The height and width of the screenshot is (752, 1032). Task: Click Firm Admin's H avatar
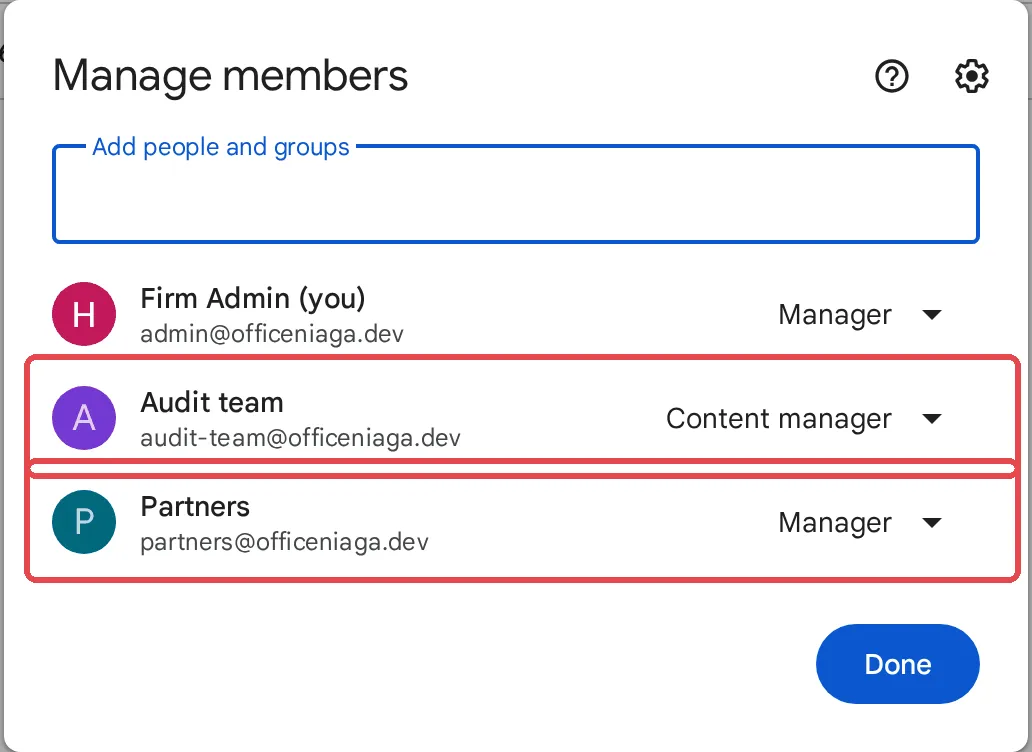click(x=84, y=314)
